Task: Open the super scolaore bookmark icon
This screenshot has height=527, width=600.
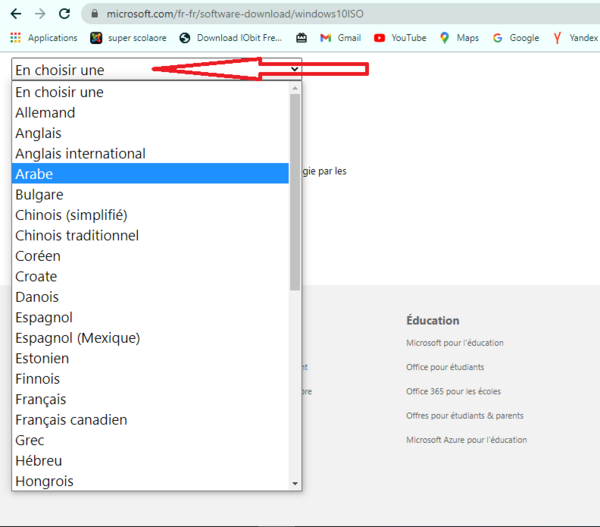Action: click(96, 38)
